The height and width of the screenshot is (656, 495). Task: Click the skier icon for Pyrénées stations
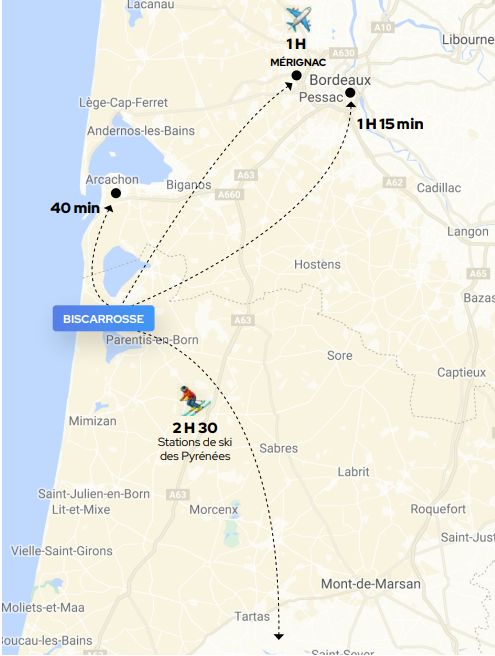pyautogui.click(x=194, y=401)
